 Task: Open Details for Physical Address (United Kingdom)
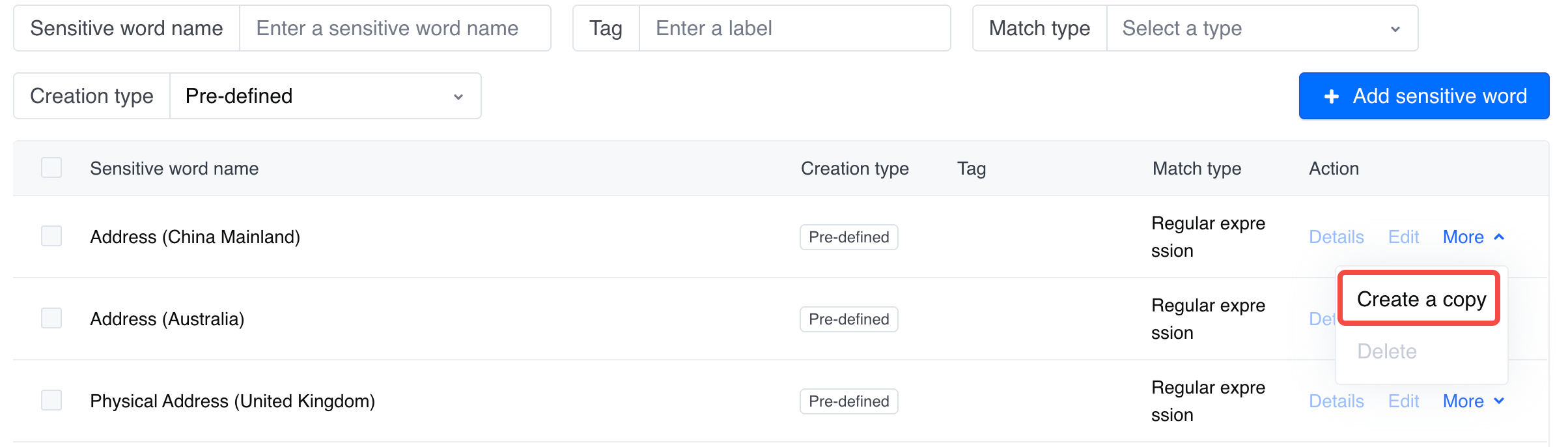point(1336,401)
